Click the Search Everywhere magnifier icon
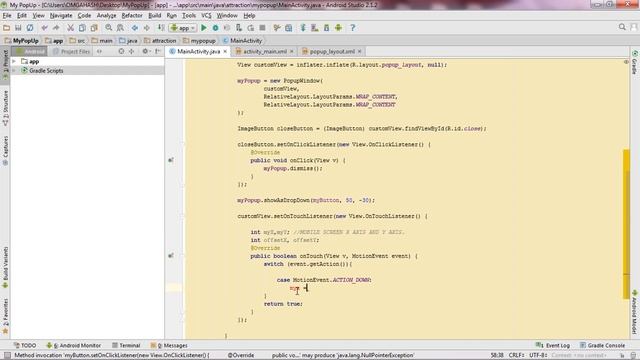This screenshot has height=360, width=640. 622,27
